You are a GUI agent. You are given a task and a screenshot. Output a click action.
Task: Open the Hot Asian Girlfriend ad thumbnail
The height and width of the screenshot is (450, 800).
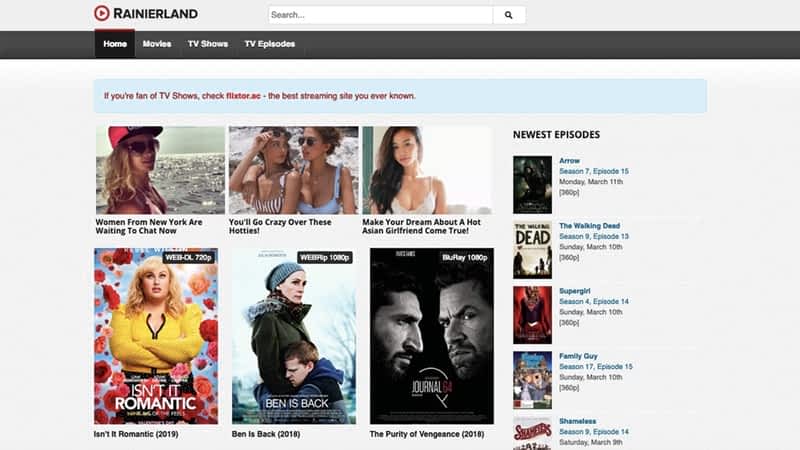pyautogui.click(x=427, y=170)
